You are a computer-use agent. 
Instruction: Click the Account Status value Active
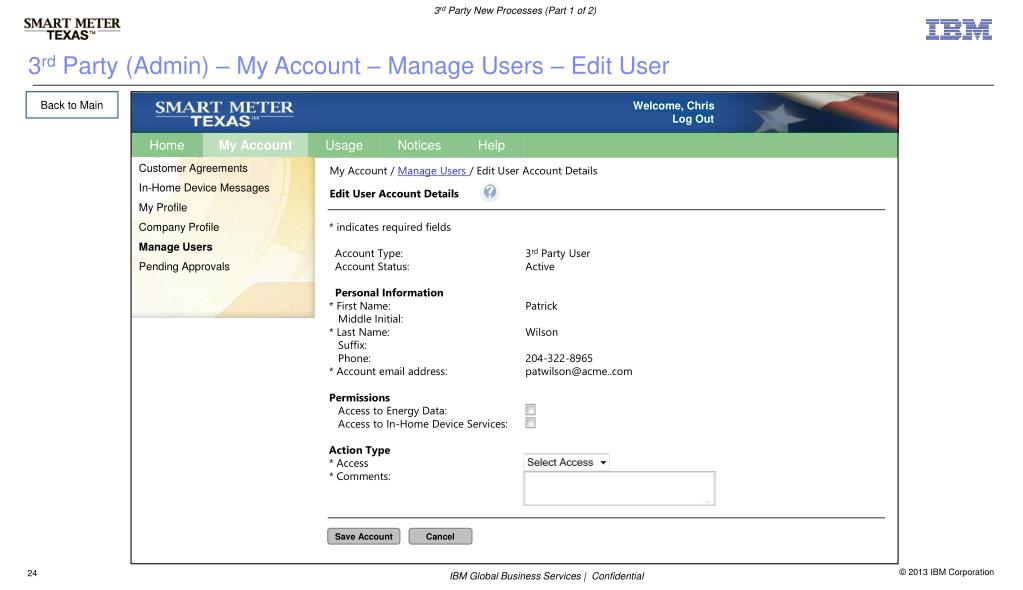(x=540, y=267)
